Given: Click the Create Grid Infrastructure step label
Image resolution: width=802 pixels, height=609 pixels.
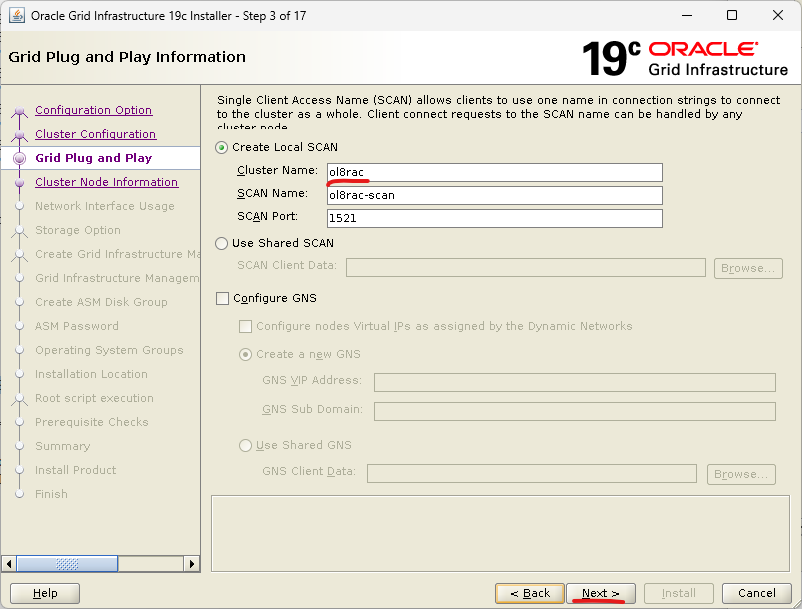Looking at the screenshot, I should click(x=117, y=254).
